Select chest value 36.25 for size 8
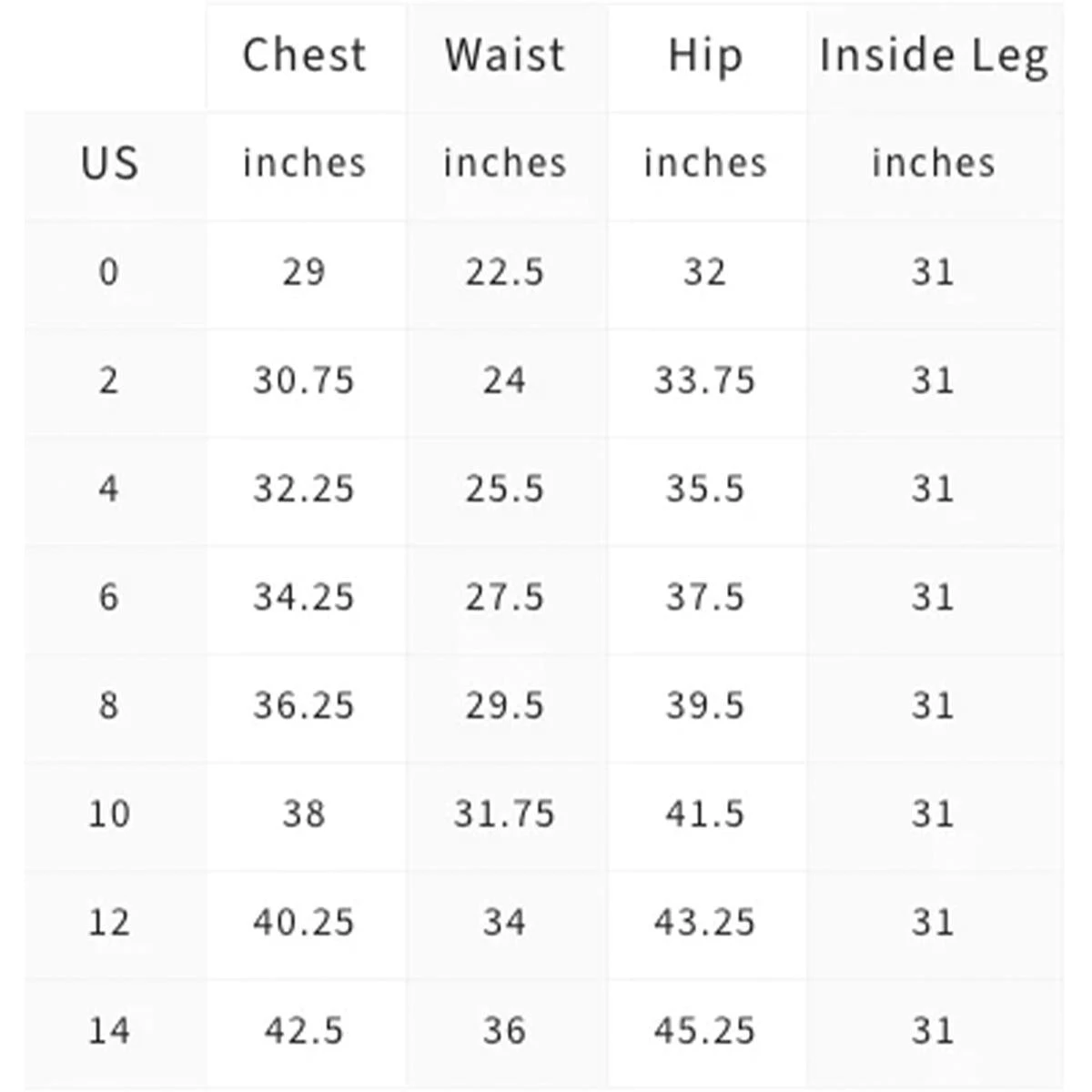 (304, 705)
